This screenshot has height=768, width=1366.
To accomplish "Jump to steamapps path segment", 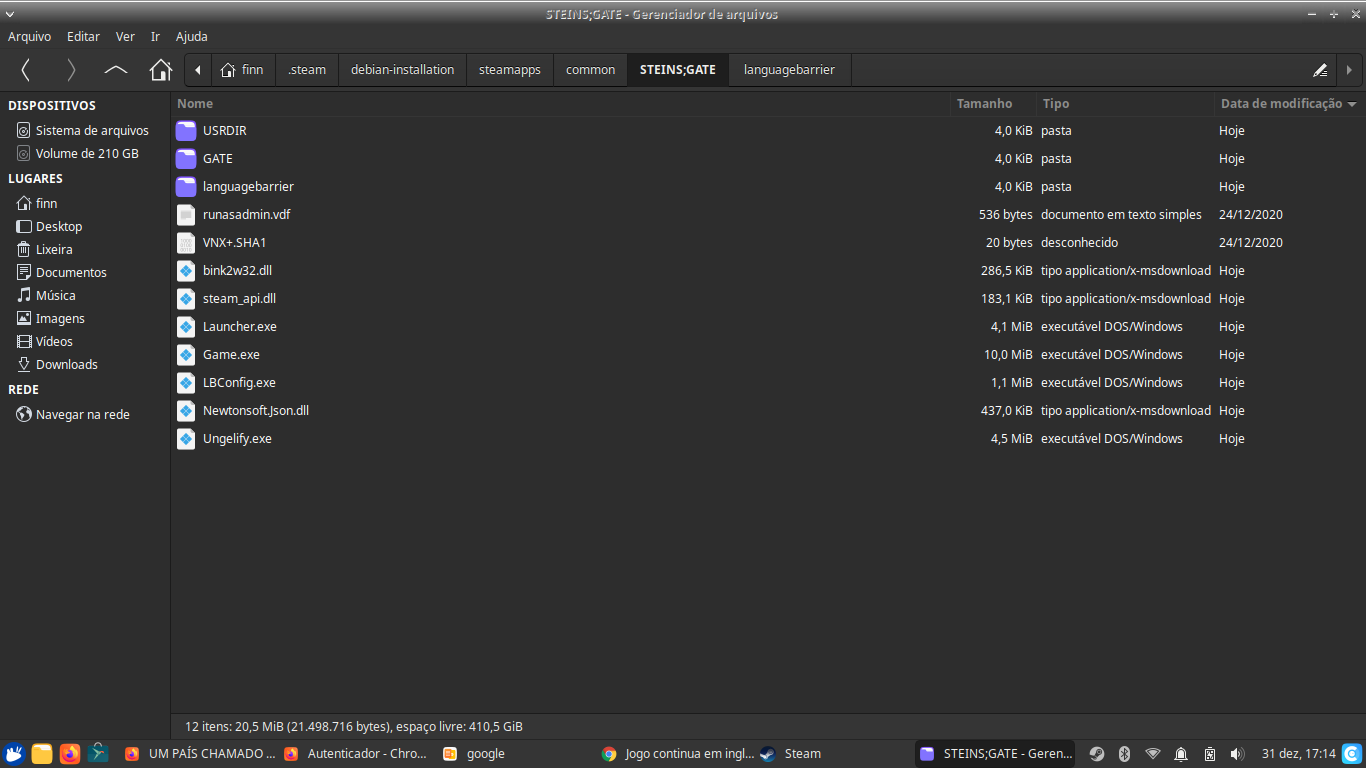I will (510, 70).
